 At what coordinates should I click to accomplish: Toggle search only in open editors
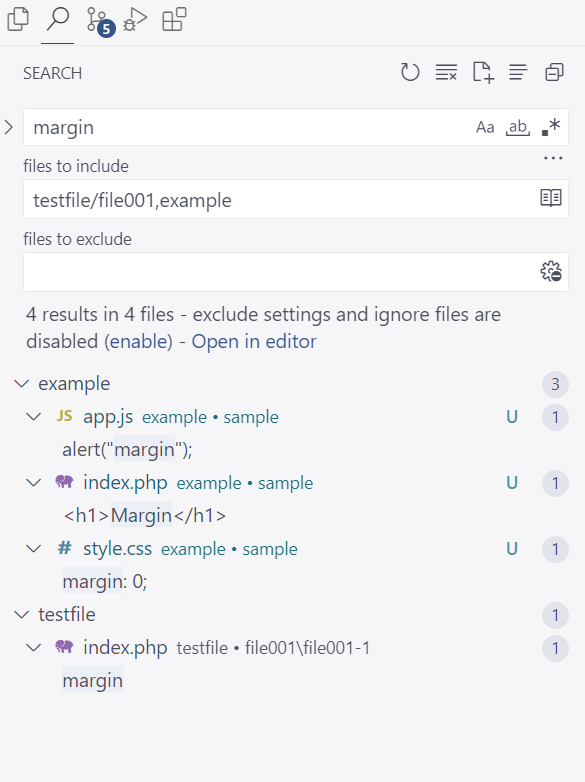[x=551, y=198]
